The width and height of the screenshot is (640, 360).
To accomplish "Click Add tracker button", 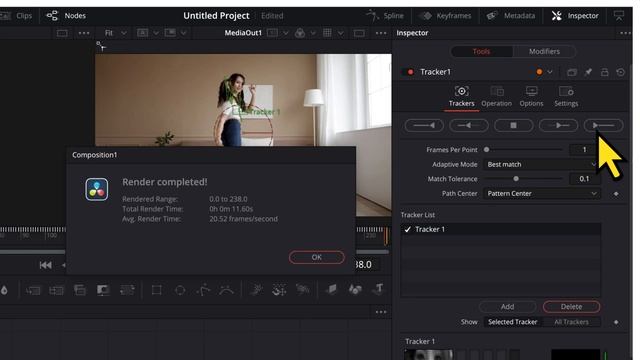I will [x=507, y=307].
